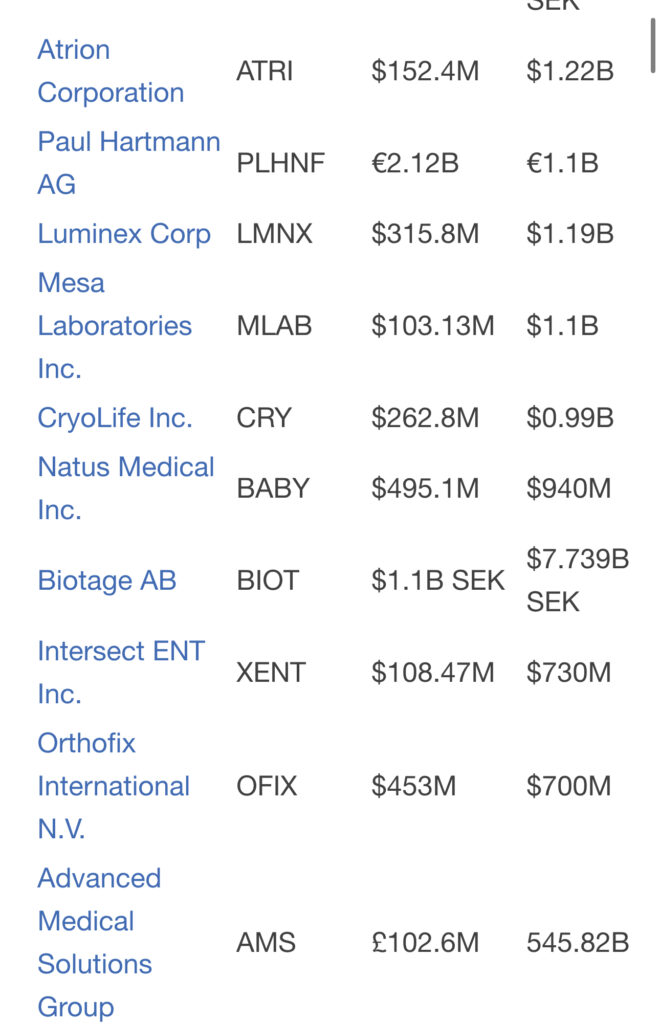This screenshot has height=1024, width=660.
Task: Open the Advanced Medical Solutions Group link
Action: 99,943
